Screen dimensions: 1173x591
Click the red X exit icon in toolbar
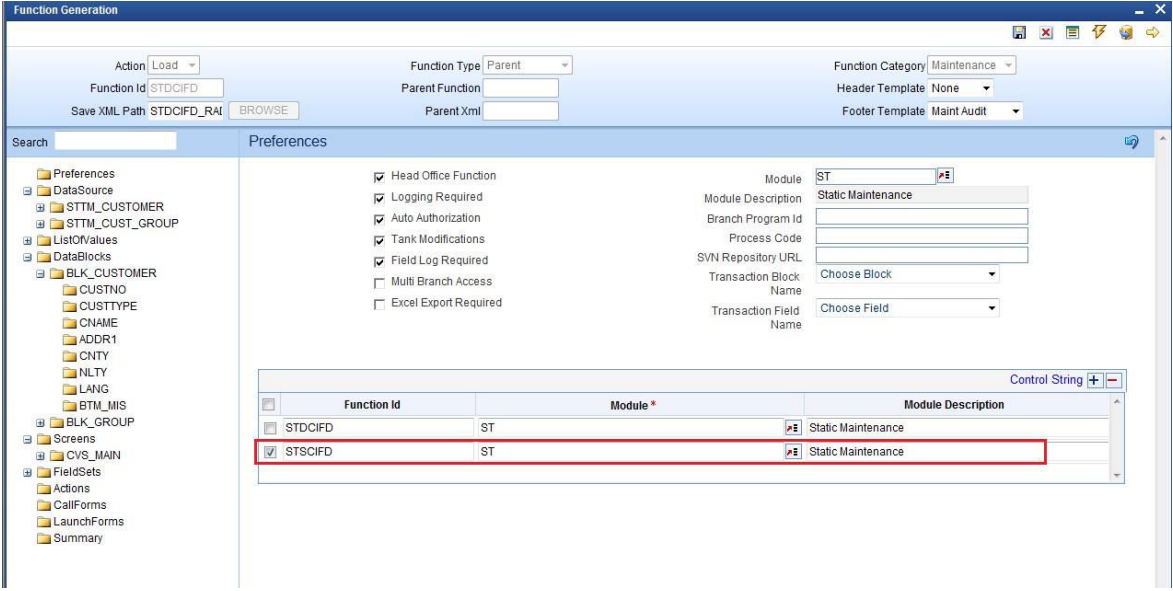pos(1046,33)
